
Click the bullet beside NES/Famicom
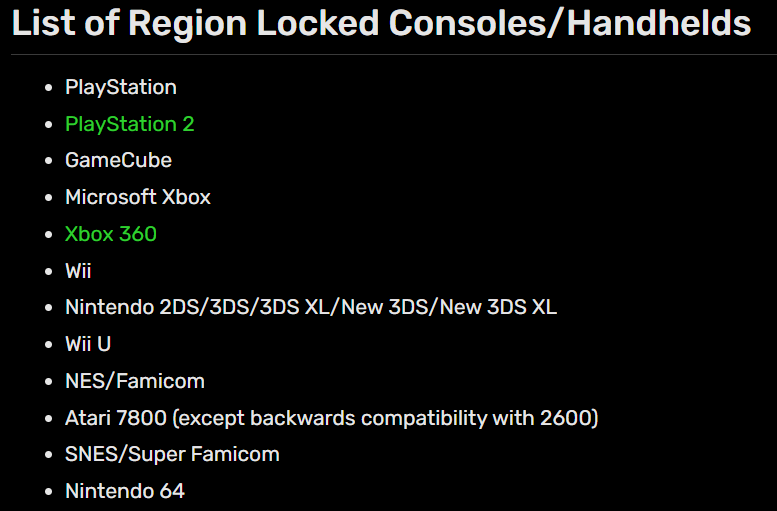point(49,382)
